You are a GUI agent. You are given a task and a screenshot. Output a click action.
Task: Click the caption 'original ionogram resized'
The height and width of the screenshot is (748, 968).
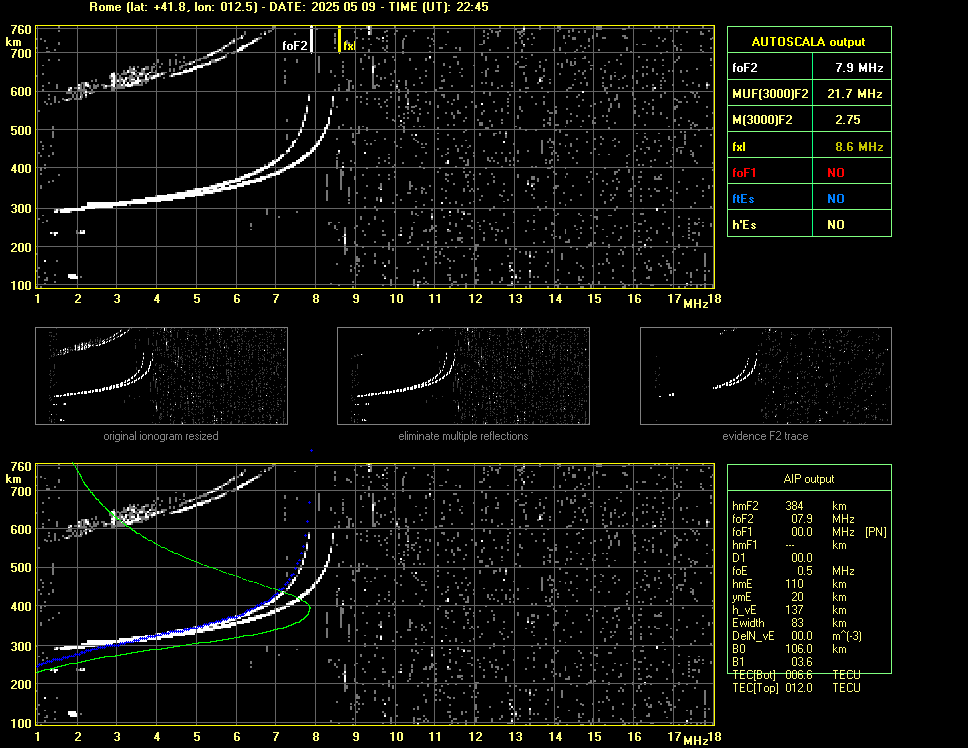pos(161,436)
